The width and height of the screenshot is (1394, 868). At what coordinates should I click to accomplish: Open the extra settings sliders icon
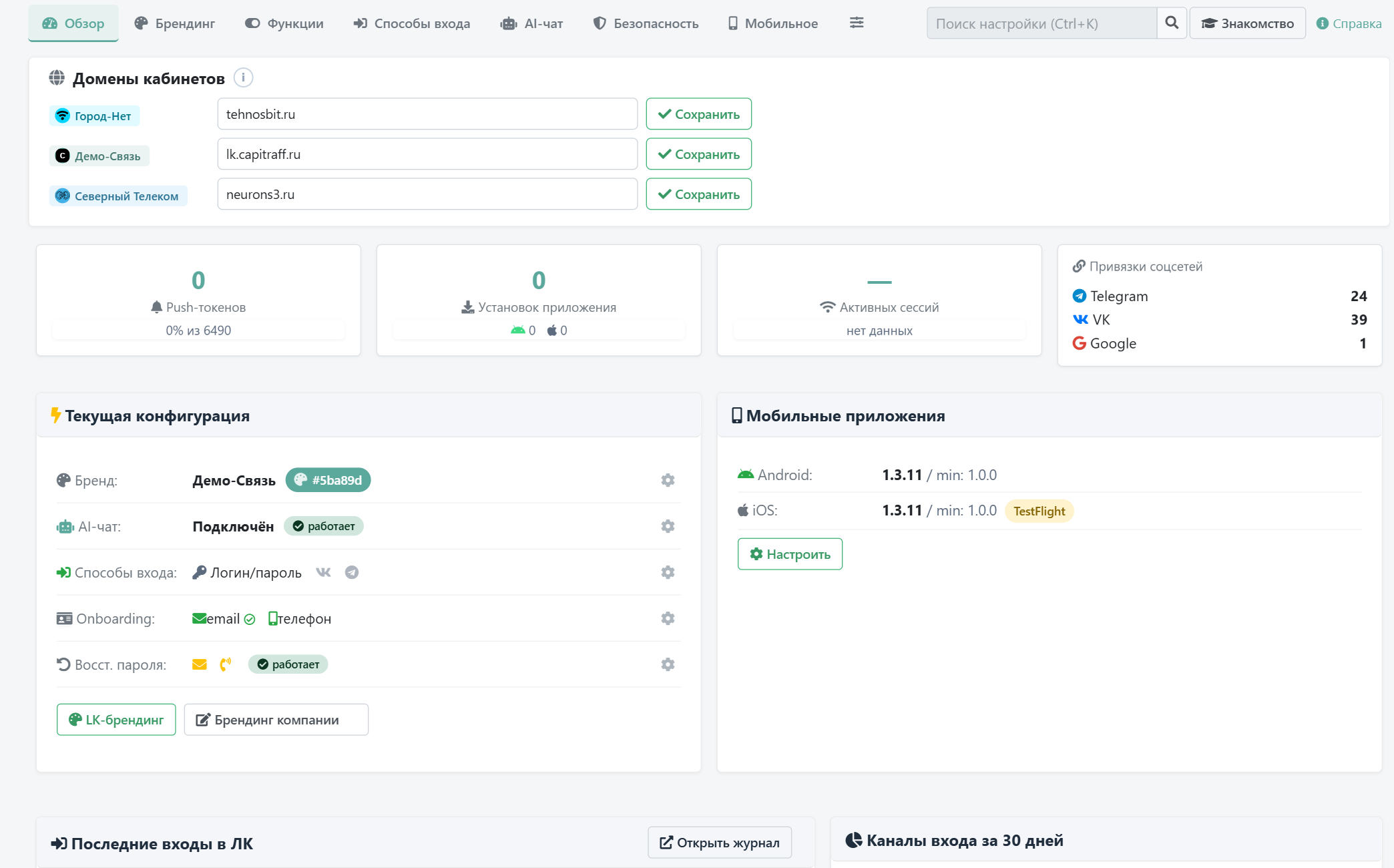pyautogui.click(x=857, y=23)
